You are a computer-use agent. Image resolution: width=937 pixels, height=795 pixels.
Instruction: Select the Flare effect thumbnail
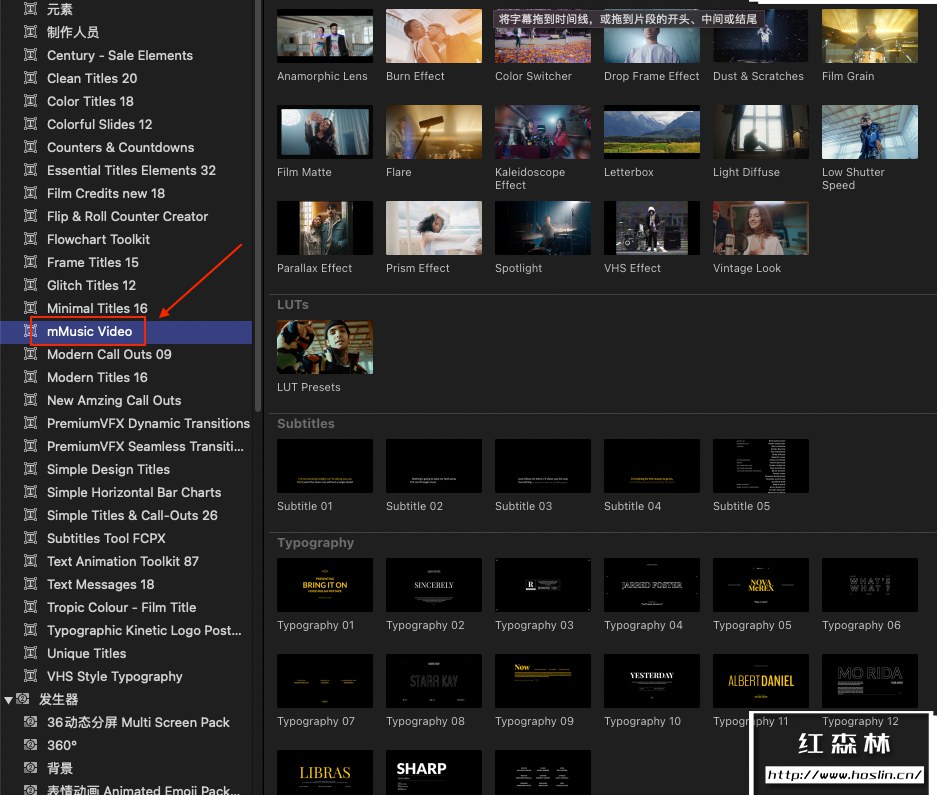(x=434, y=132)
